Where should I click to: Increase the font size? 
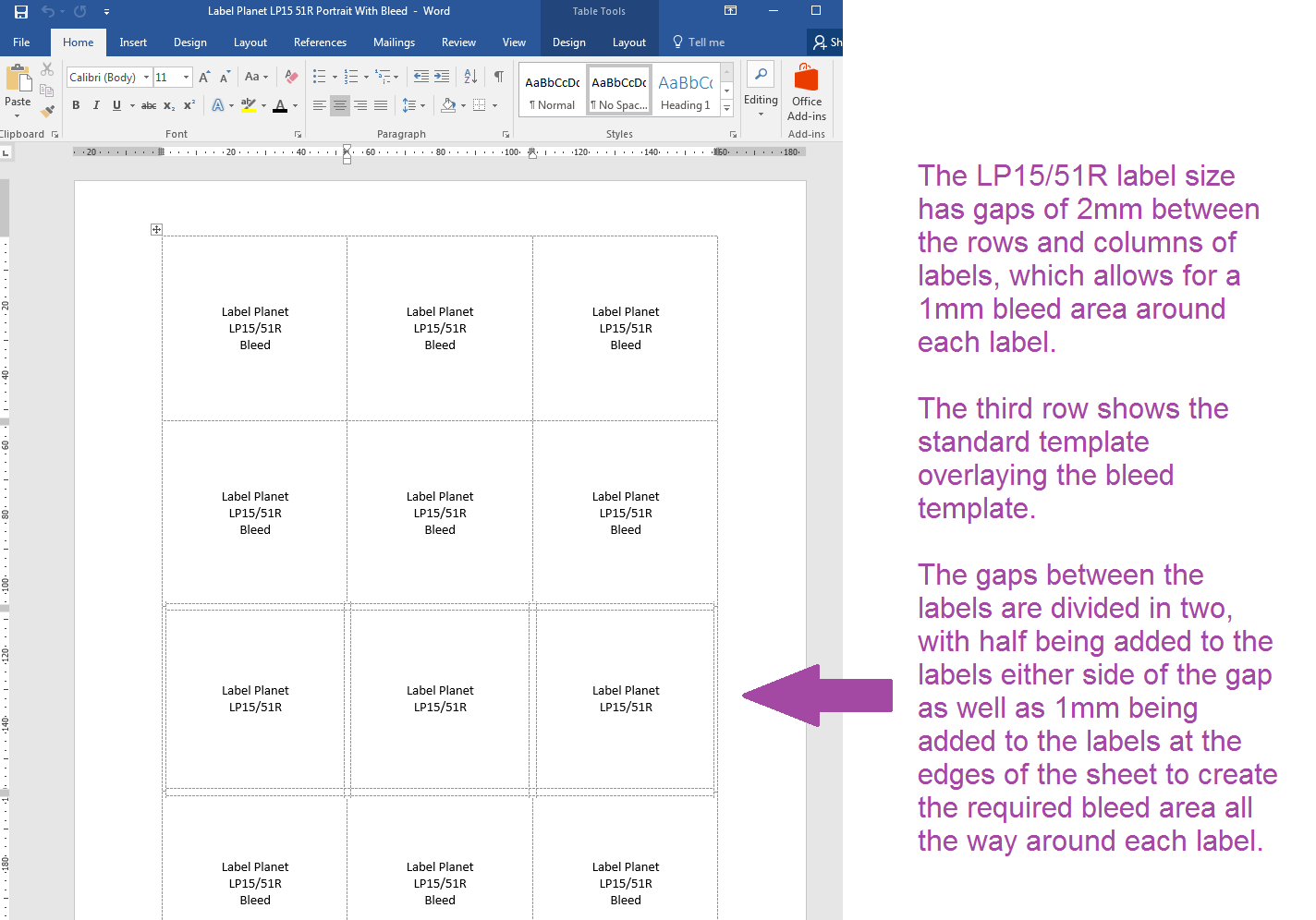pos(202,76)
